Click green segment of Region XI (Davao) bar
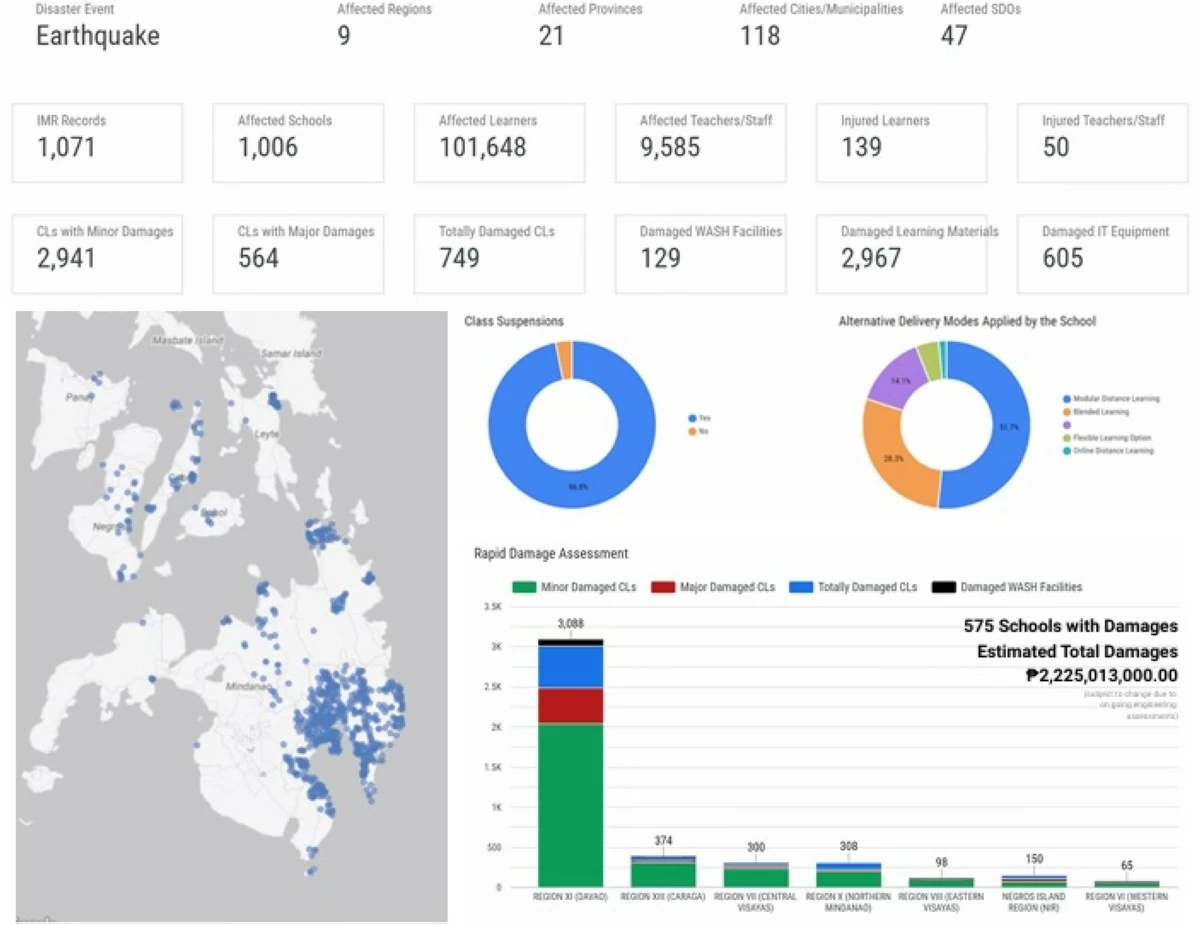 tap(570, 805)
